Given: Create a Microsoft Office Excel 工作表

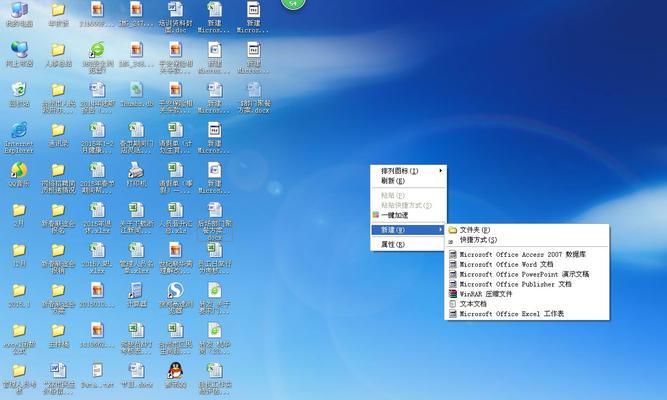Looking at the screenshot, I should (527, 314).
